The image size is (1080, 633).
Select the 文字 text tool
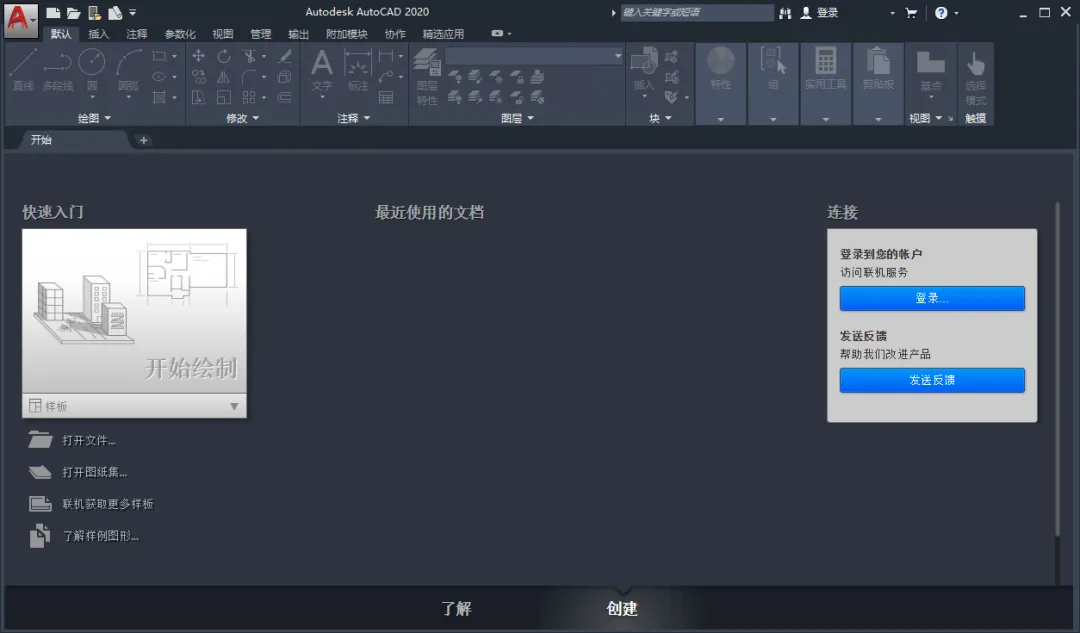tap(322, 70)
